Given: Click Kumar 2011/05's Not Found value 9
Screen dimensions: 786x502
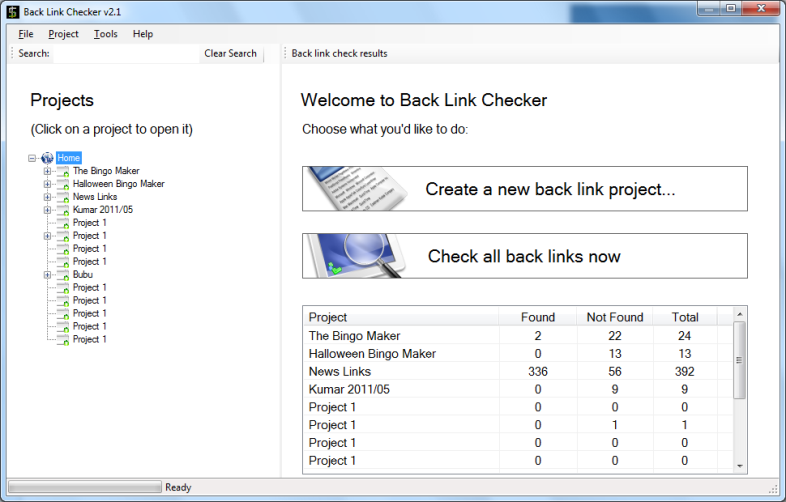Looking at the screenshot, I should tap(615, 389).
